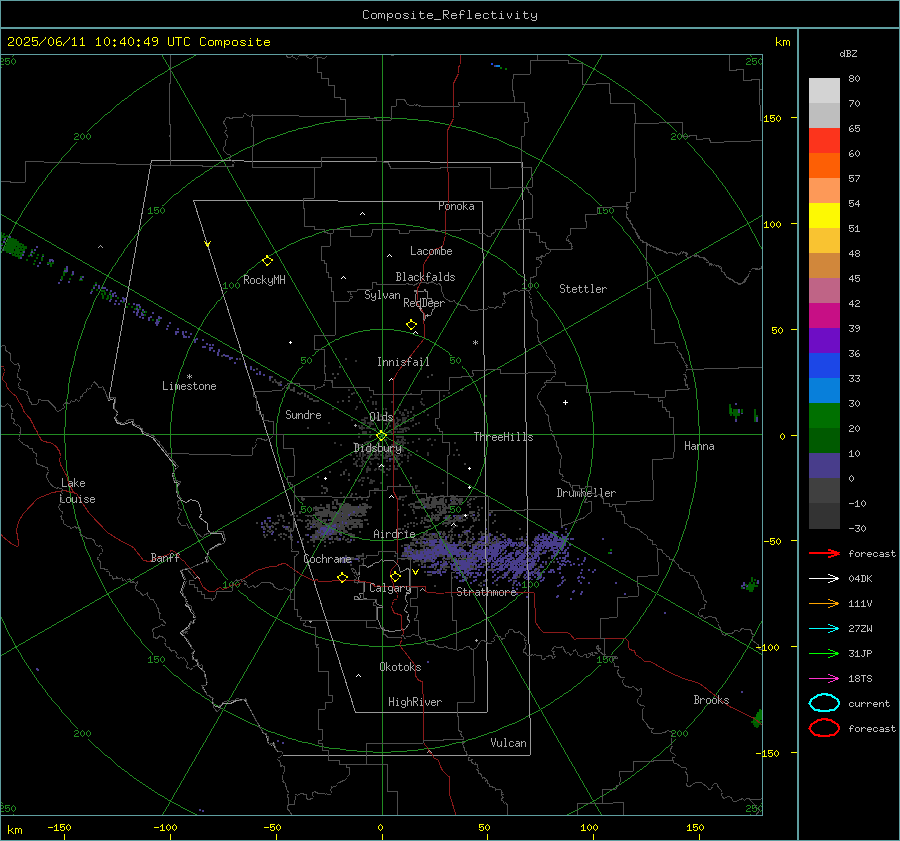Click the Stettler town label
The width and height of the screenshot is (900, 841).
click(583, 289)
